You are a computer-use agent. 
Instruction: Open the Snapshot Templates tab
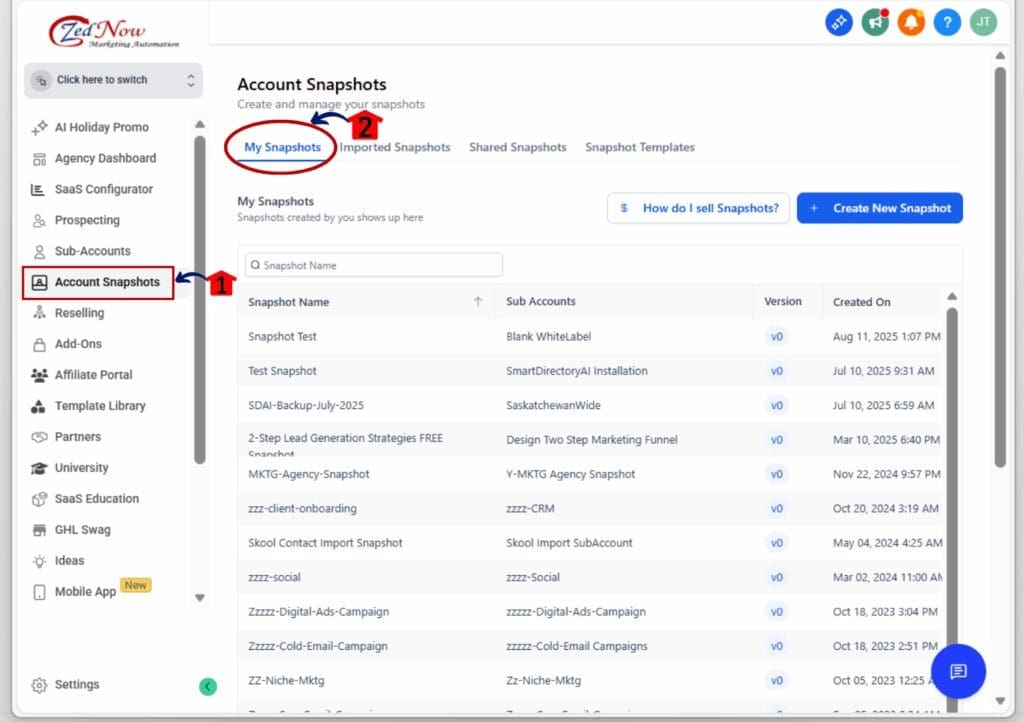click(x=639, y=147)
